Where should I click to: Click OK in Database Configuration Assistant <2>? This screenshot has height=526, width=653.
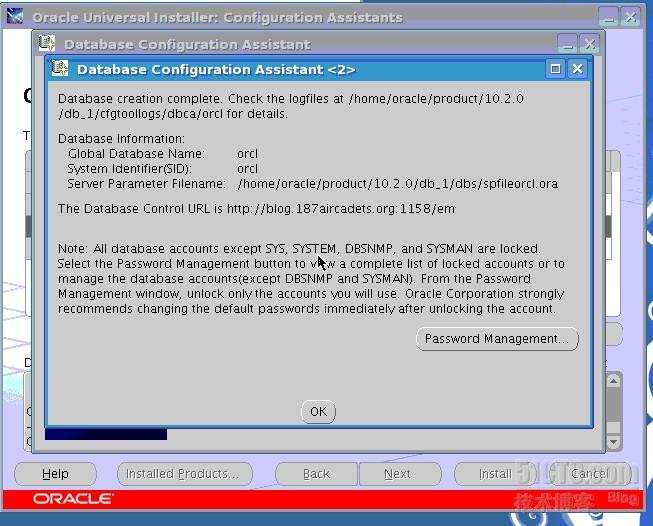click(318, 411)
